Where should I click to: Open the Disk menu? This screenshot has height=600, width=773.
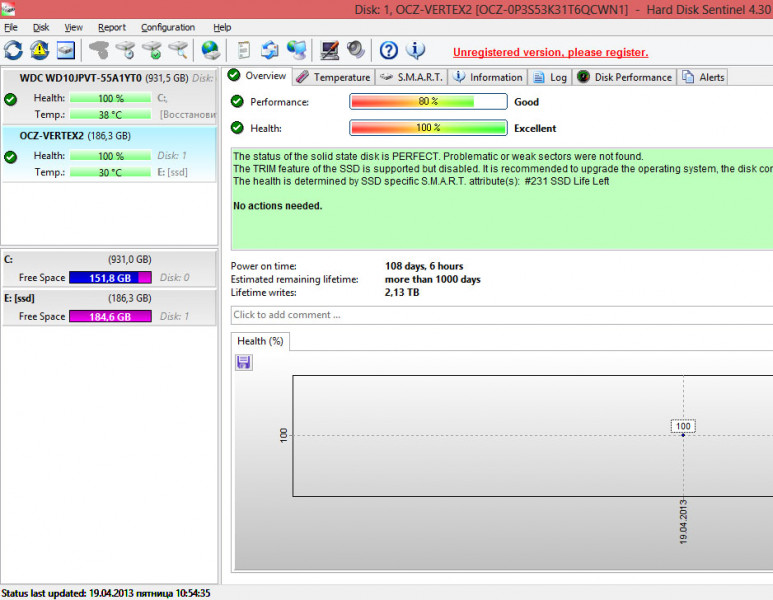pyautogui.click(x=41, y=28)
